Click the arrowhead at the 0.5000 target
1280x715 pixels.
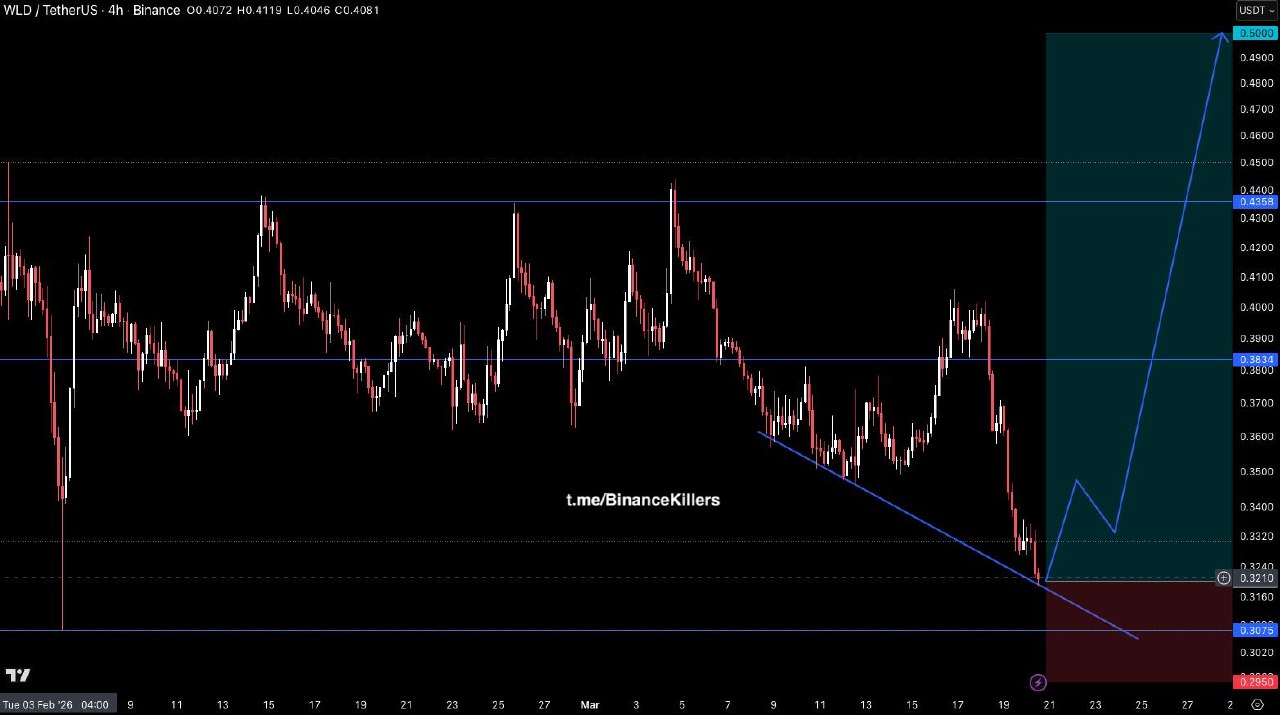(1222, 36)
